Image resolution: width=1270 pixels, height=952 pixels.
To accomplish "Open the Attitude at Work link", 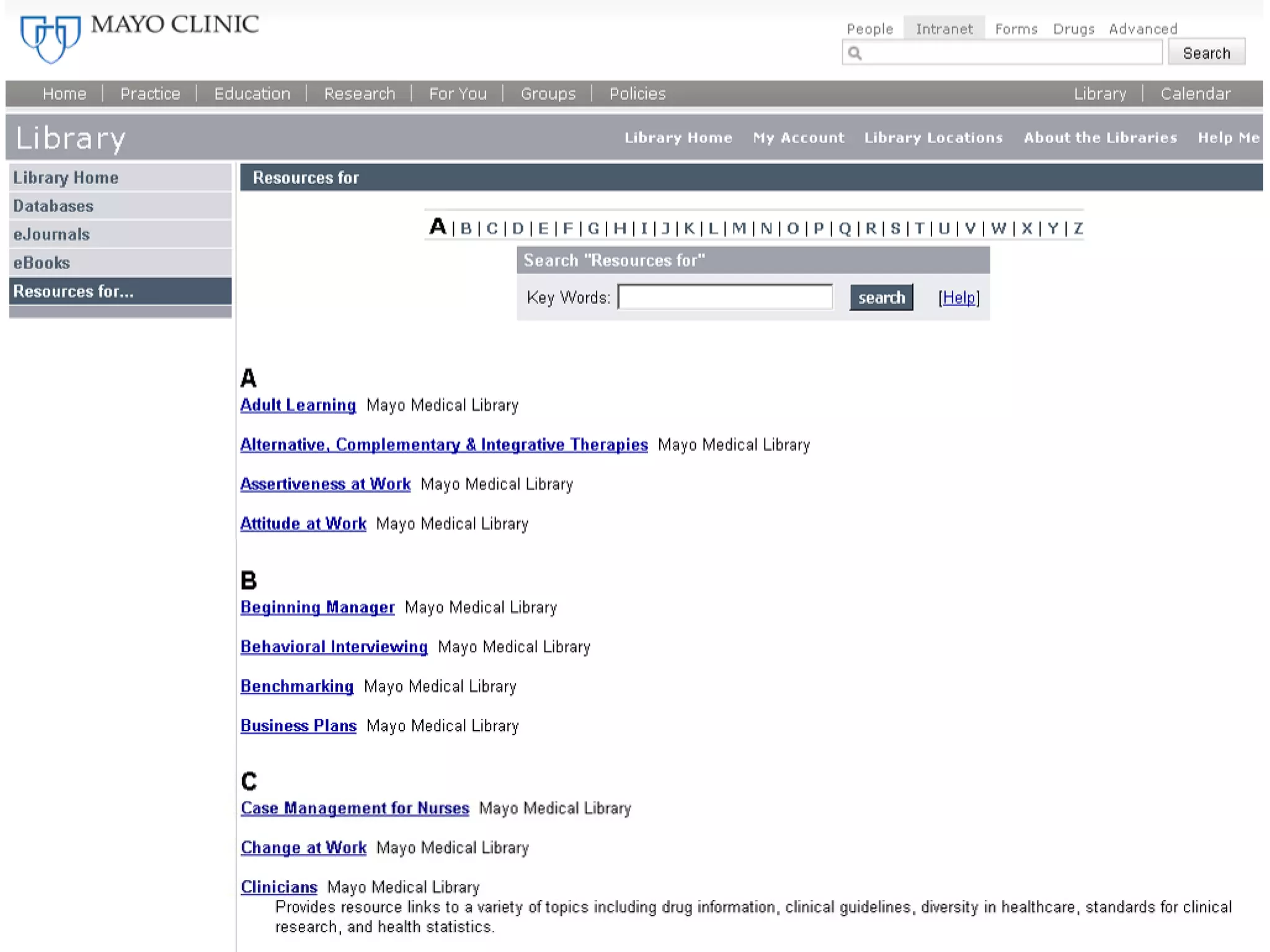I will click(x=303, y=524).
